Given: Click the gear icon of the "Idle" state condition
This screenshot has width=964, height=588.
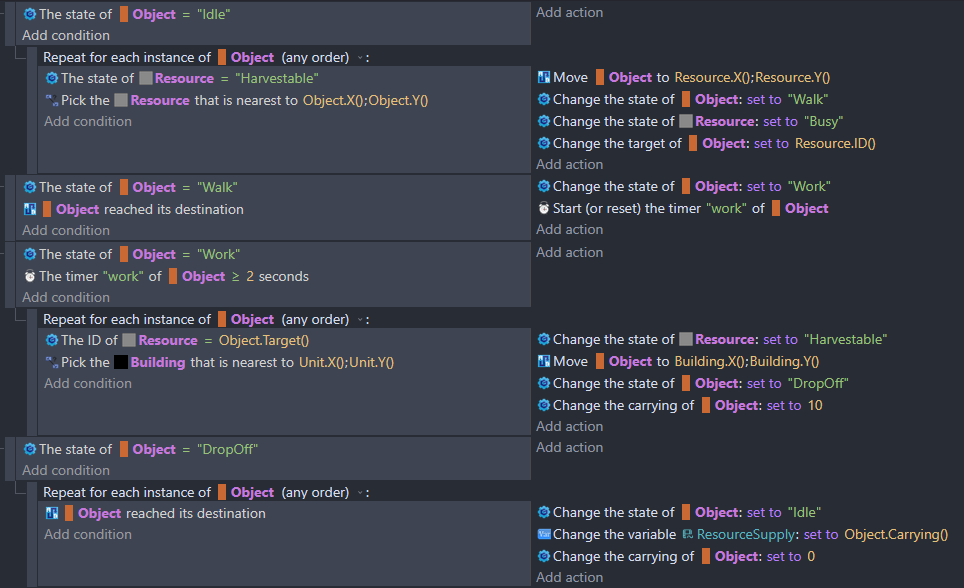Looking at the screenshot, I should coord(30,15).
